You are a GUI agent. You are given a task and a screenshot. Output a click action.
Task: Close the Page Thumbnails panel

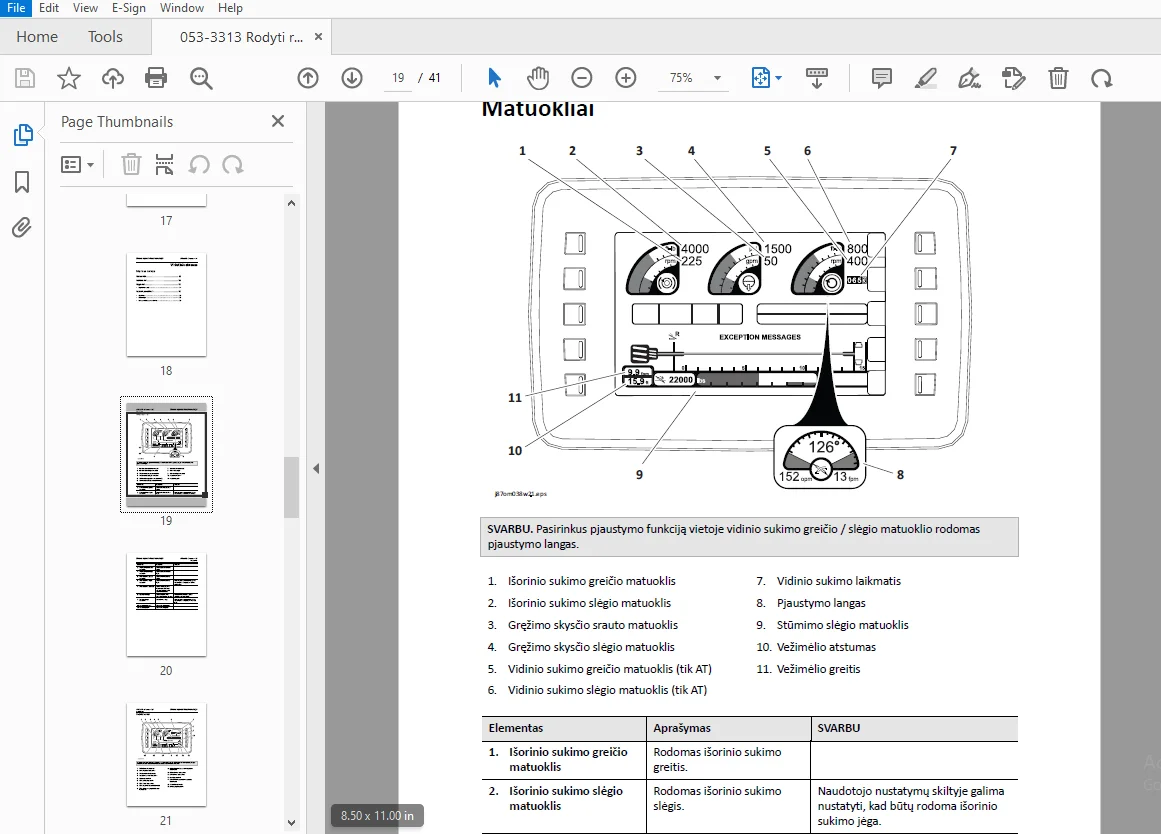(x=278, y=121)
